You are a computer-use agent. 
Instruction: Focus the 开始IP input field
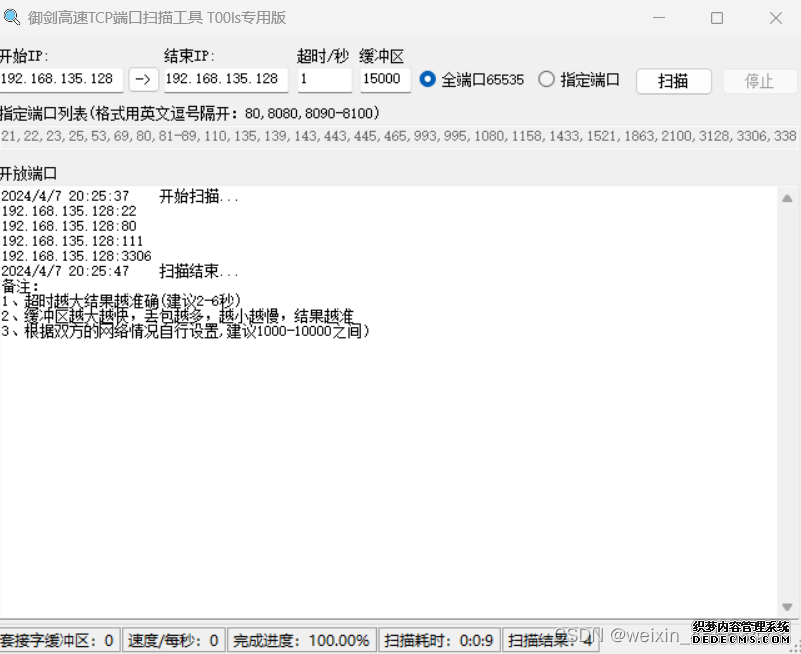(61, 80)
